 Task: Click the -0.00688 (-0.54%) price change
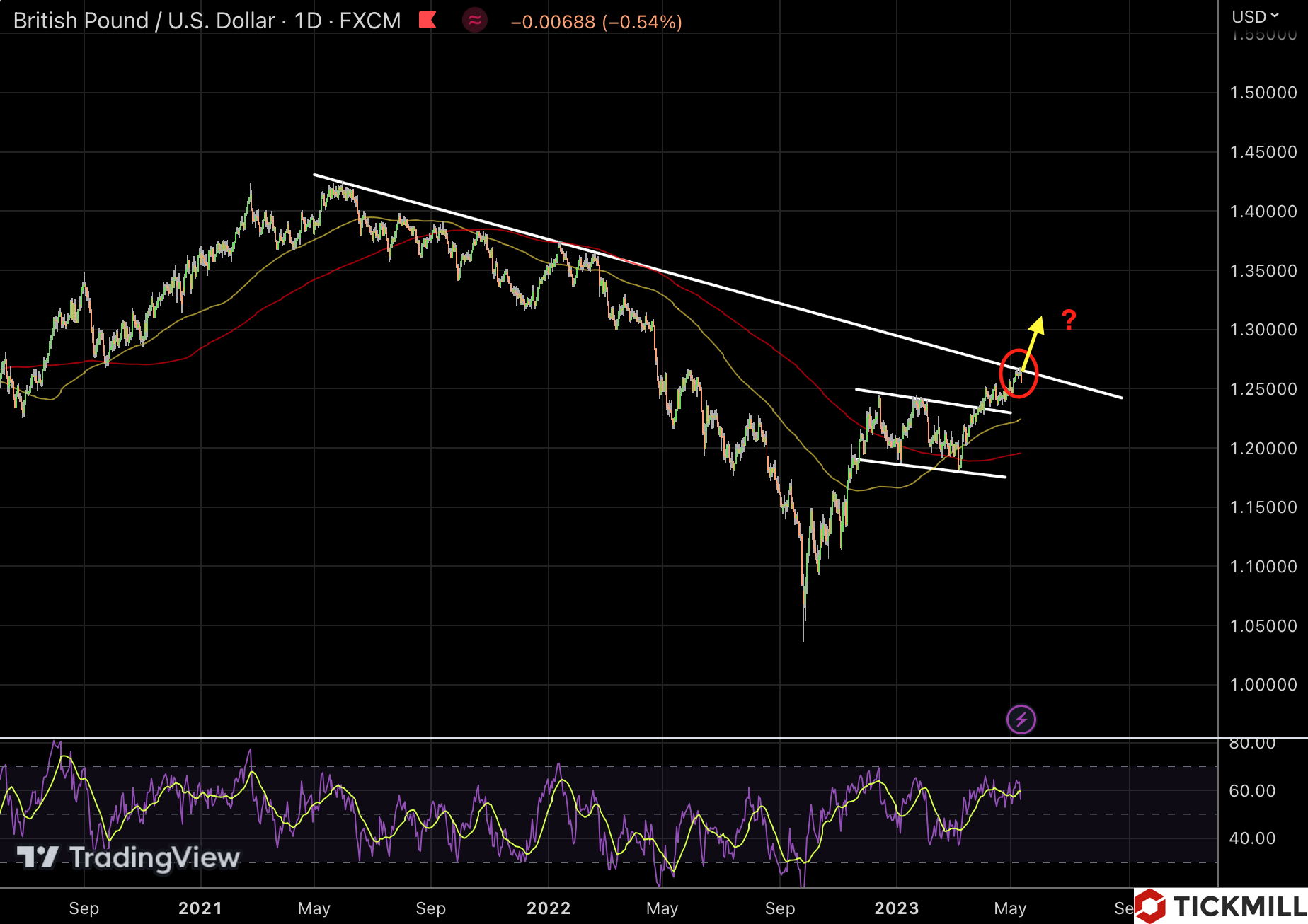[x=596, y=22]
